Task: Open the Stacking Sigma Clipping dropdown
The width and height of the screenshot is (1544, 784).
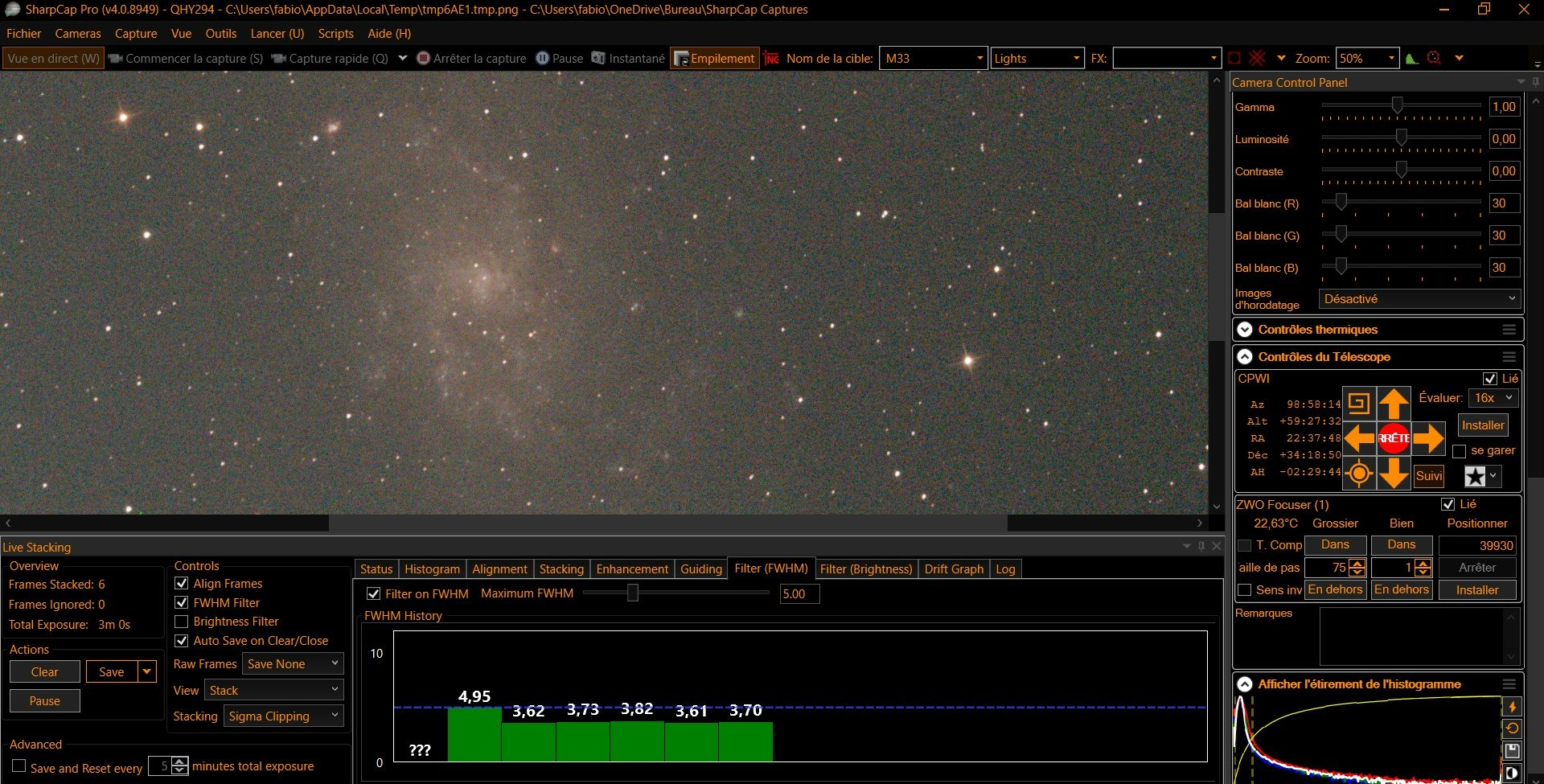Action: click(283, 716)
